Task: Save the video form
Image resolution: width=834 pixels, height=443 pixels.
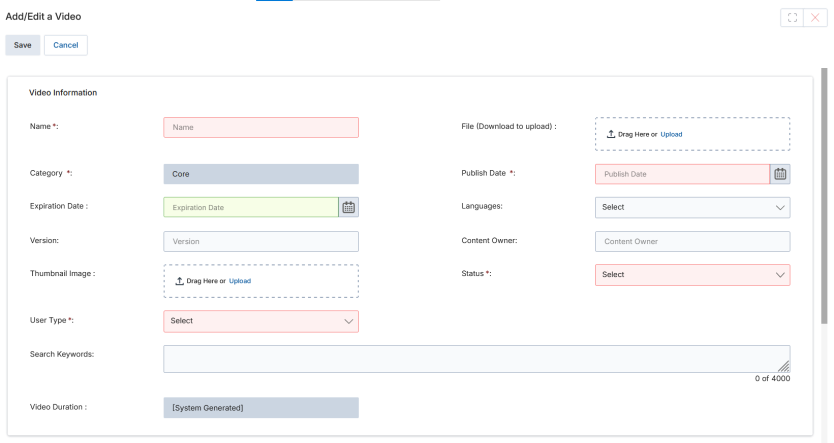Action: [x=22, y=45]
